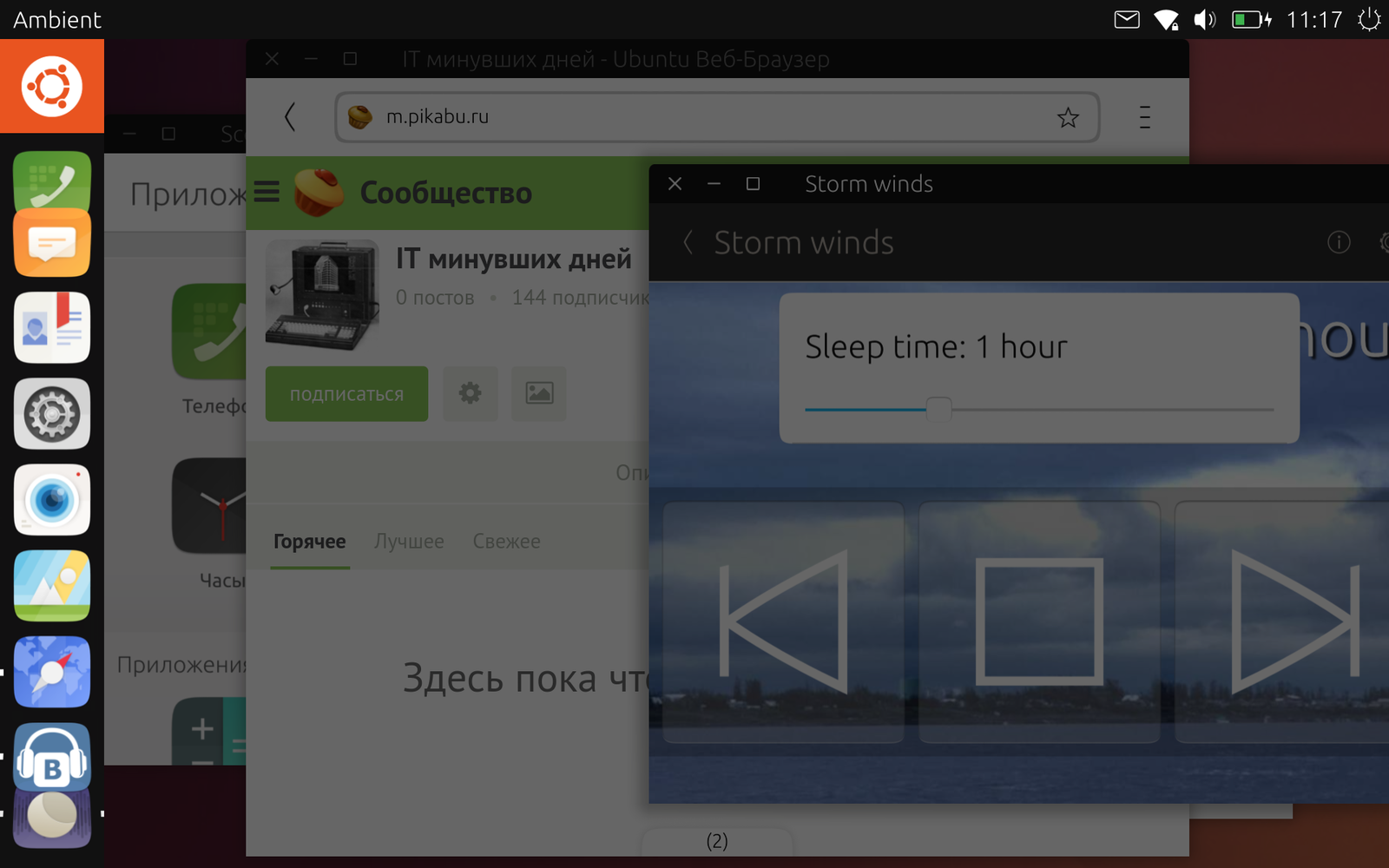Go back from Storm winds page
The width and height of the screenshot is (1389, 868).
tap(688, 242)
